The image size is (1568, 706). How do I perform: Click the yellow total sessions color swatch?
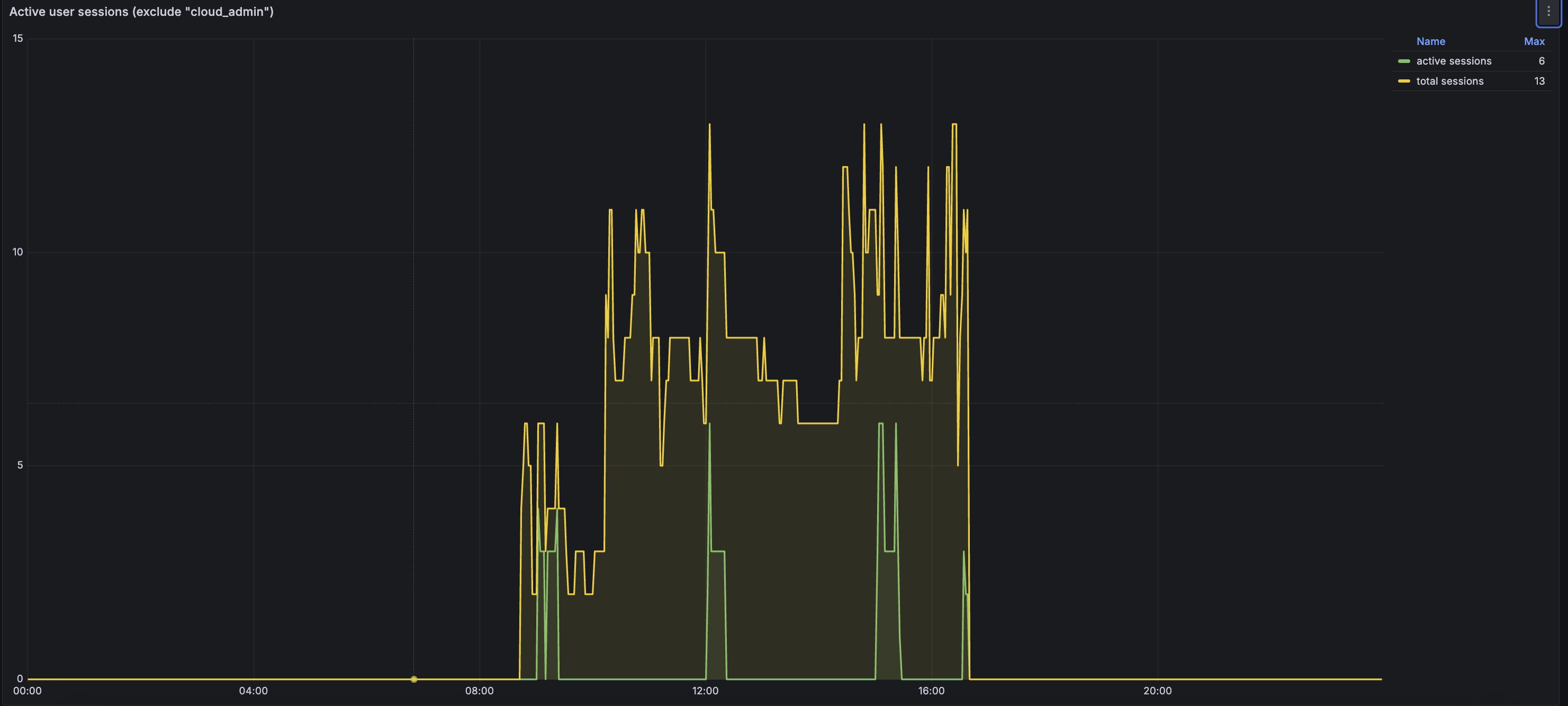click(x=1404, y=81)
